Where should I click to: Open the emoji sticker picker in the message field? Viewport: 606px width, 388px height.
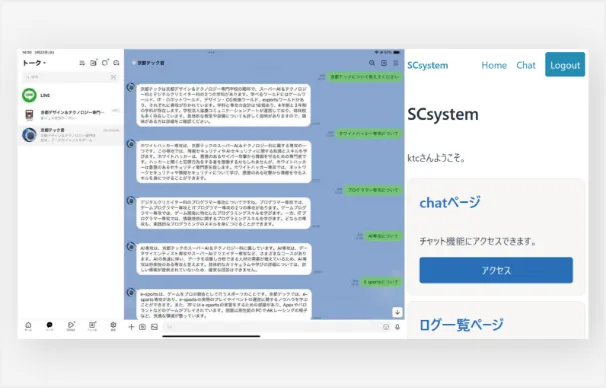point(386,327)
